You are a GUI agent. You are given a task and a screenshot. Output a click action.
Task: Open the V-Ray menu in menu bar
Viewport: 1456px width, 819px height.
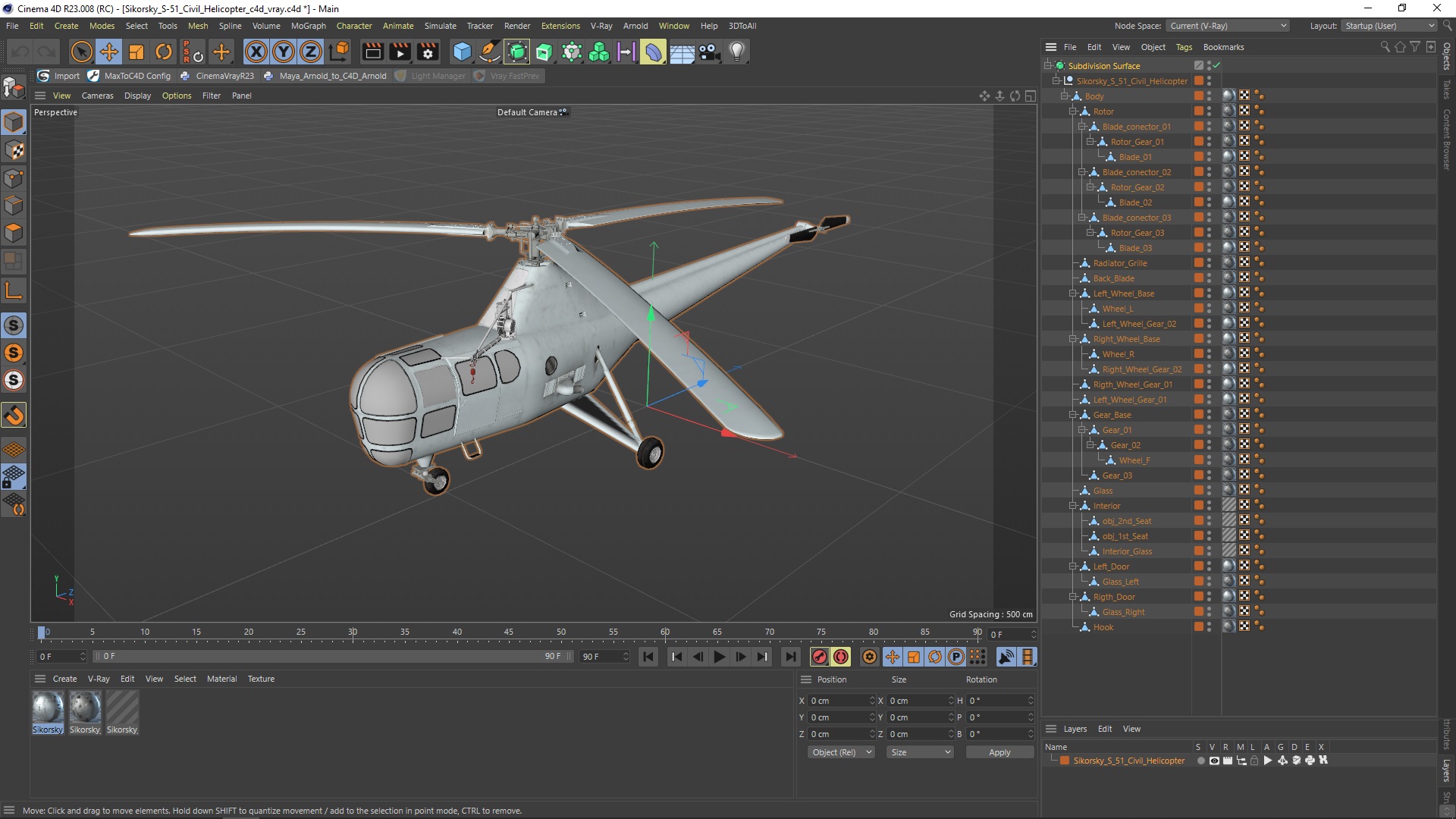click(601, 26)
